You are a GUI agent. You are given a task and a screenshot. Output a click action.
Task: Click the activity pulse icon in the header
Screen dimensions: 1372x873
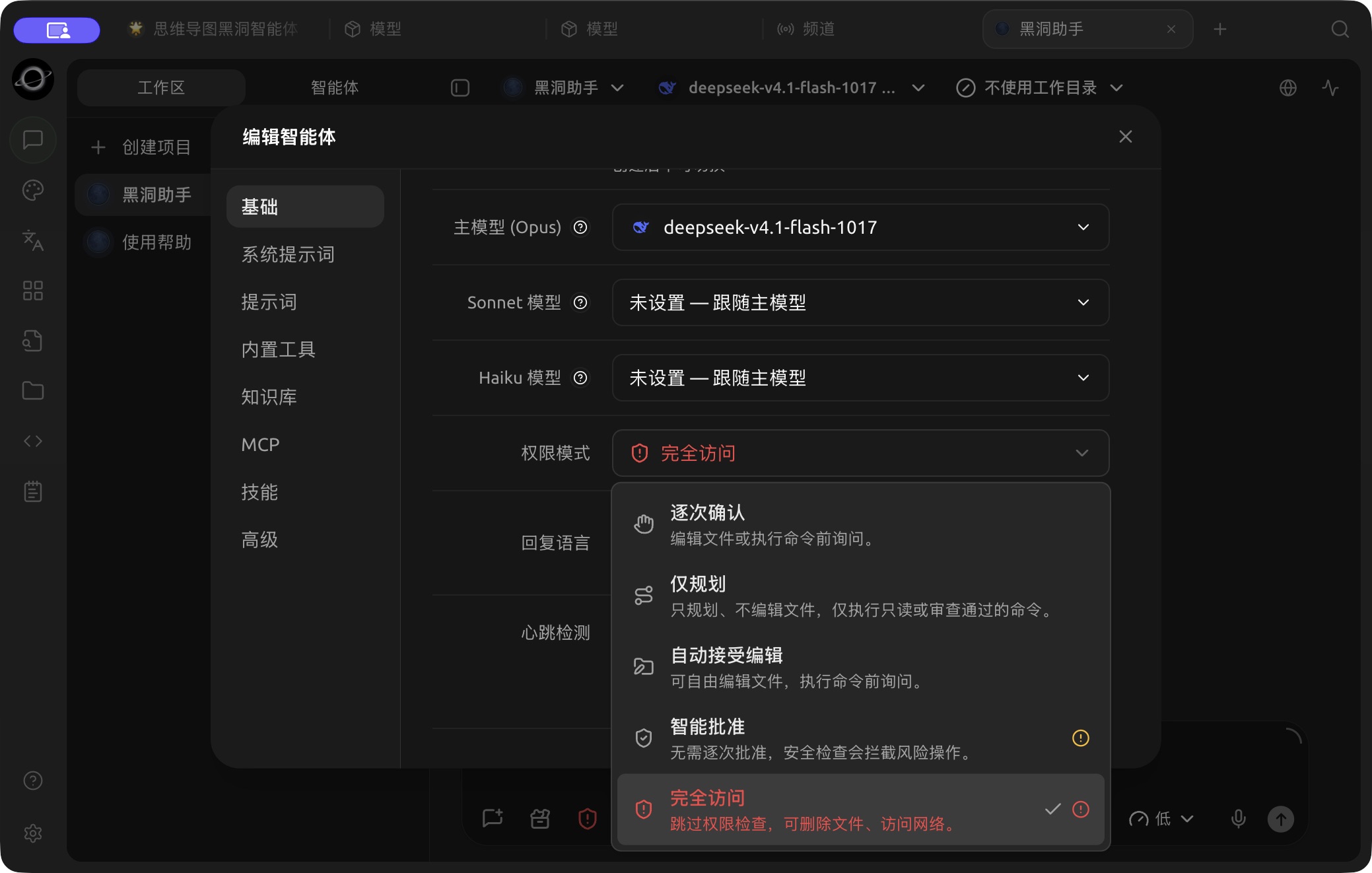[1330, 88]
